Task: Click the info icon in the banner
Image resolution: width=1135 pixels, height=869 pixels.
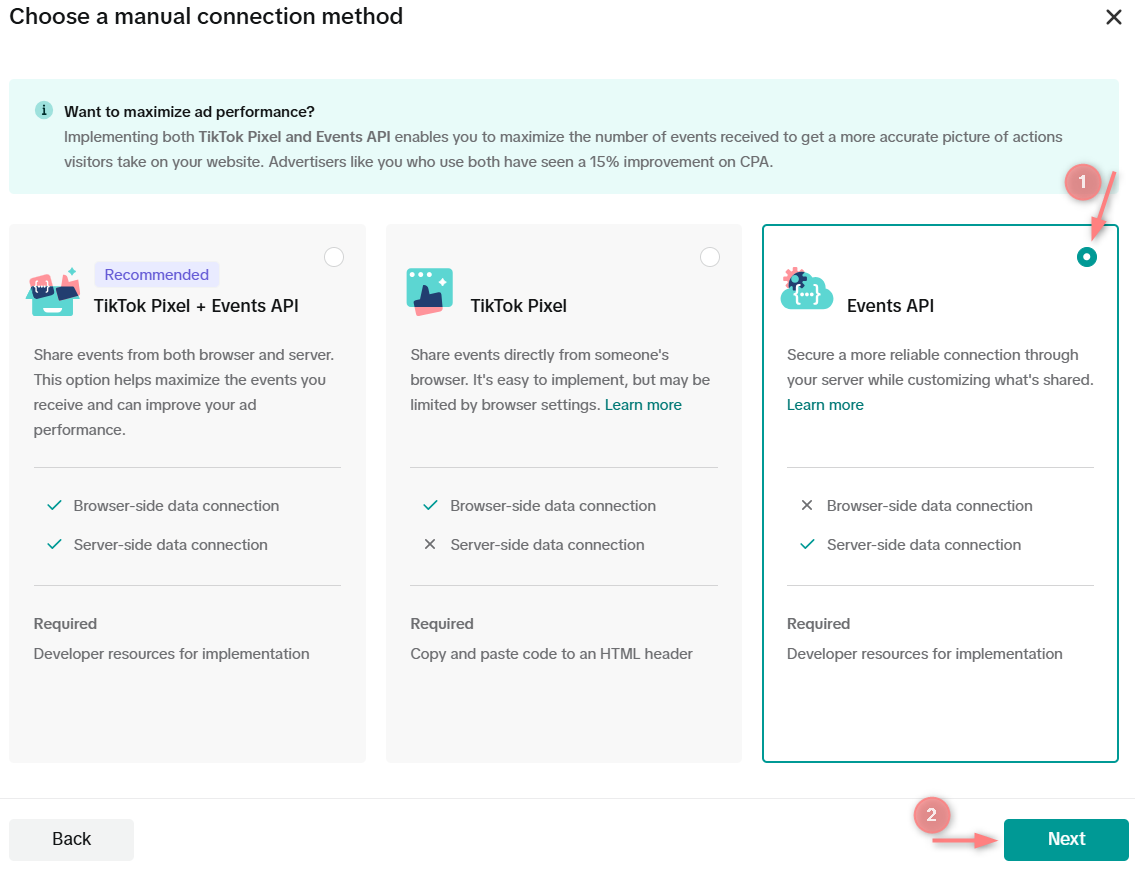Action: click(43, 111)
